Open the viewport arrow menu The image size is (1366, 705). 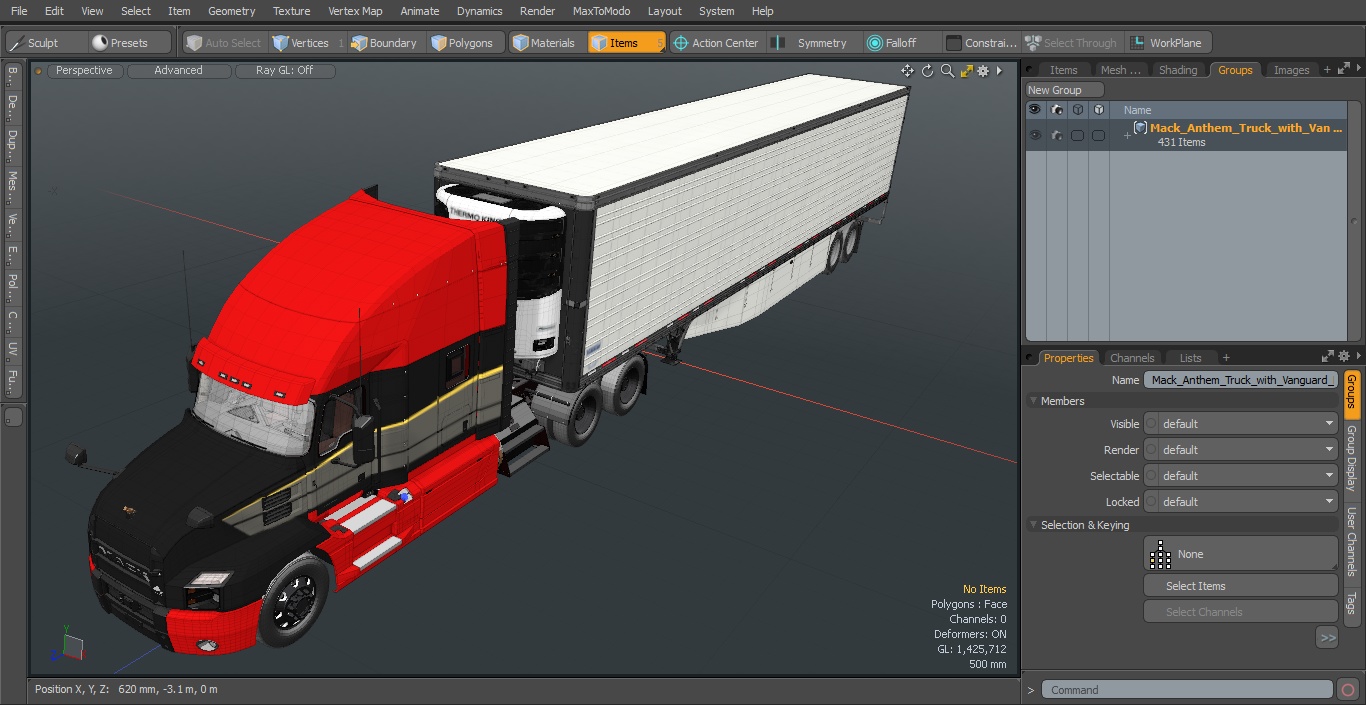point(999,71)
